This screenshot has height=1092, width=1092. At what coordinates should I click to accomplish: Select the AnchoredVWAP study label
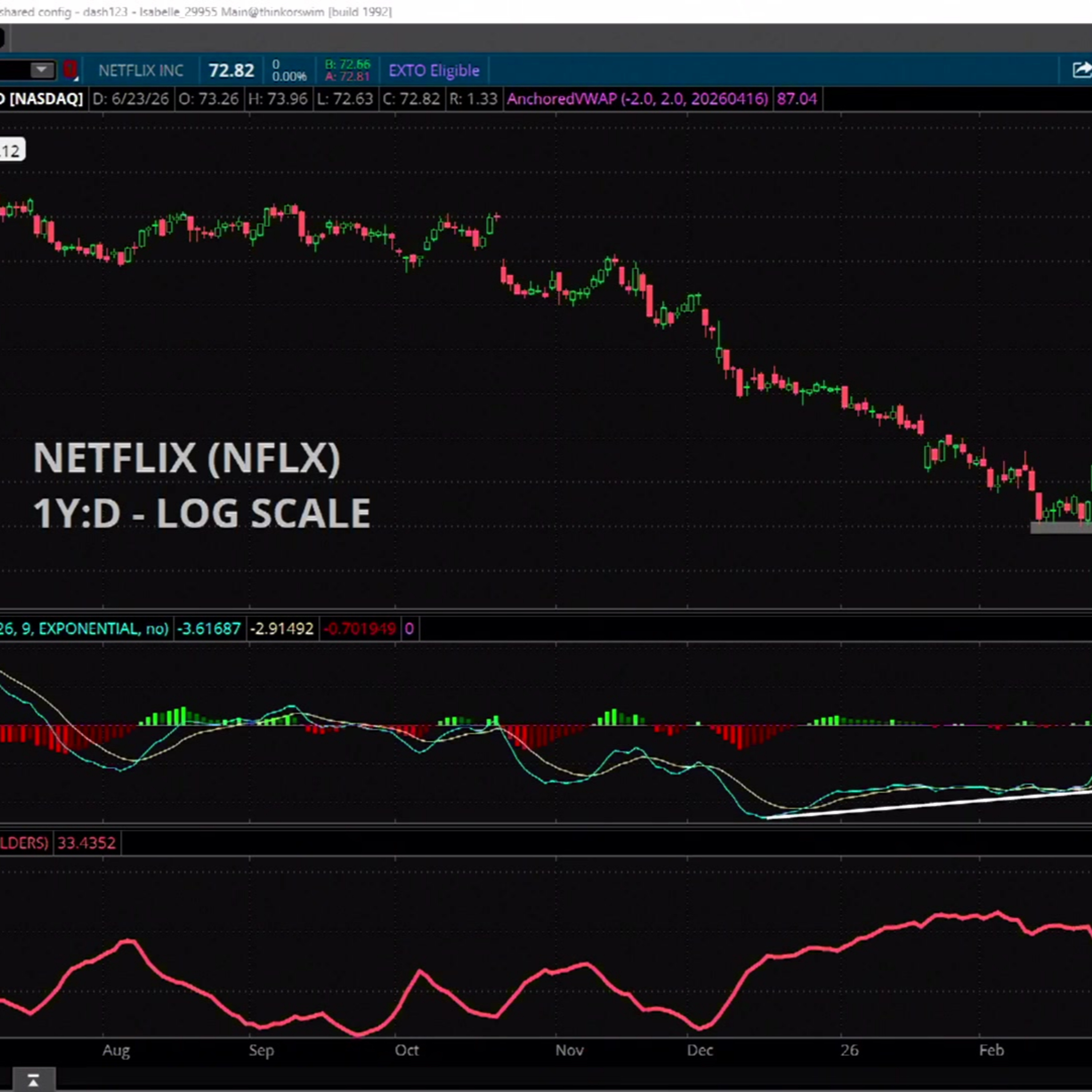(x=638, y=99)
